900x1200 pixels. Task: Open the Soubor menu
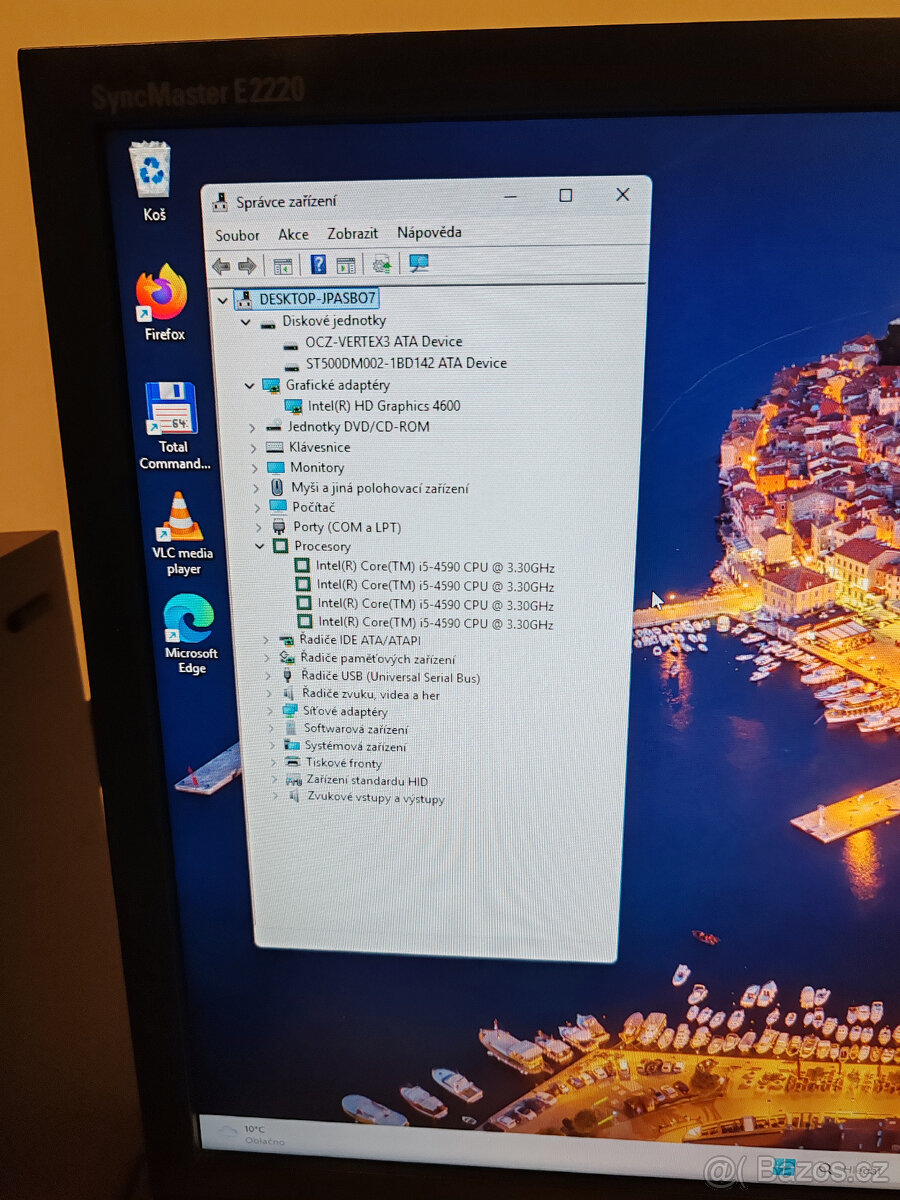click(x=236, y=233)
